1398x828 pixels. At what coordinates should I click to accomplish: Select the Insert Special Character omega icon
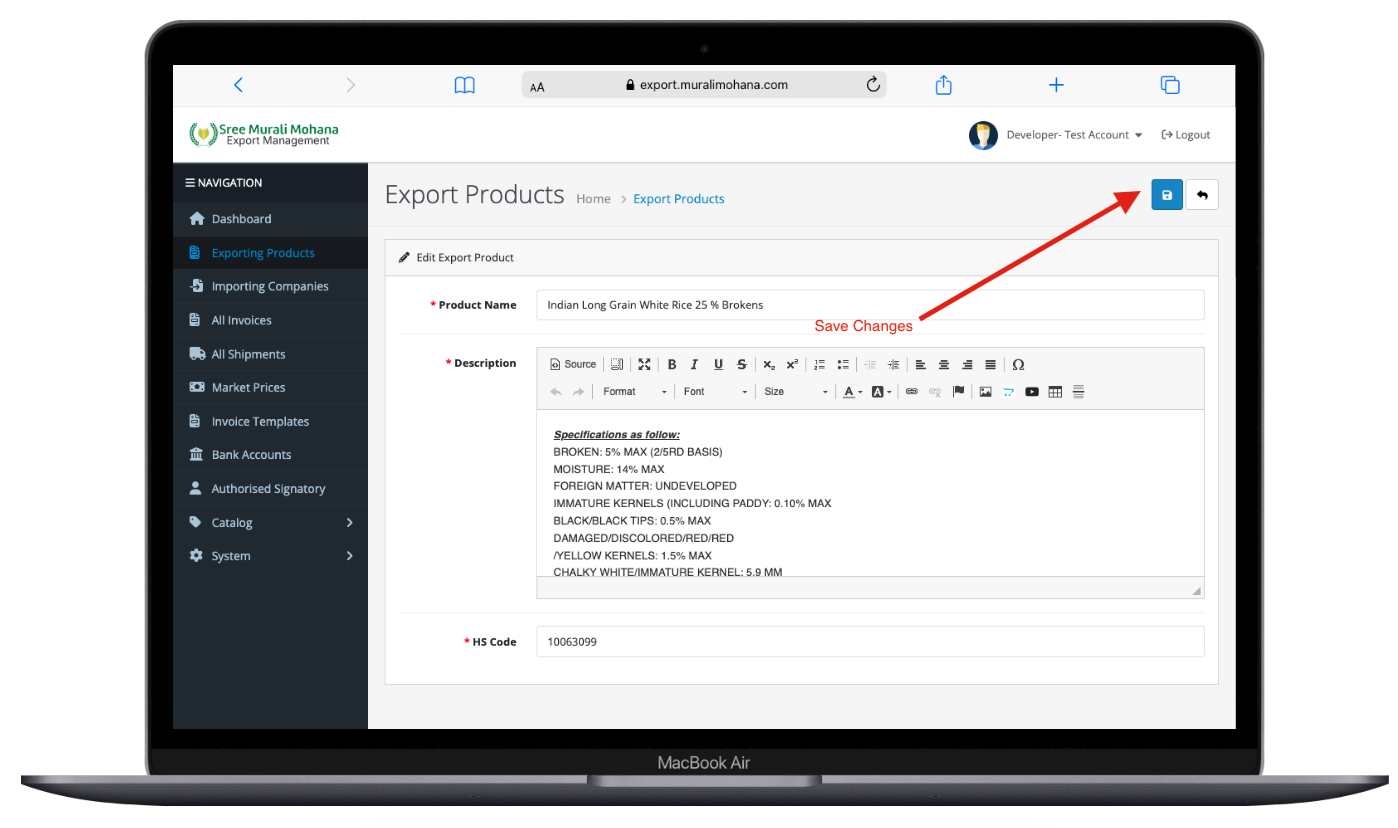(x=1018, y=364)
